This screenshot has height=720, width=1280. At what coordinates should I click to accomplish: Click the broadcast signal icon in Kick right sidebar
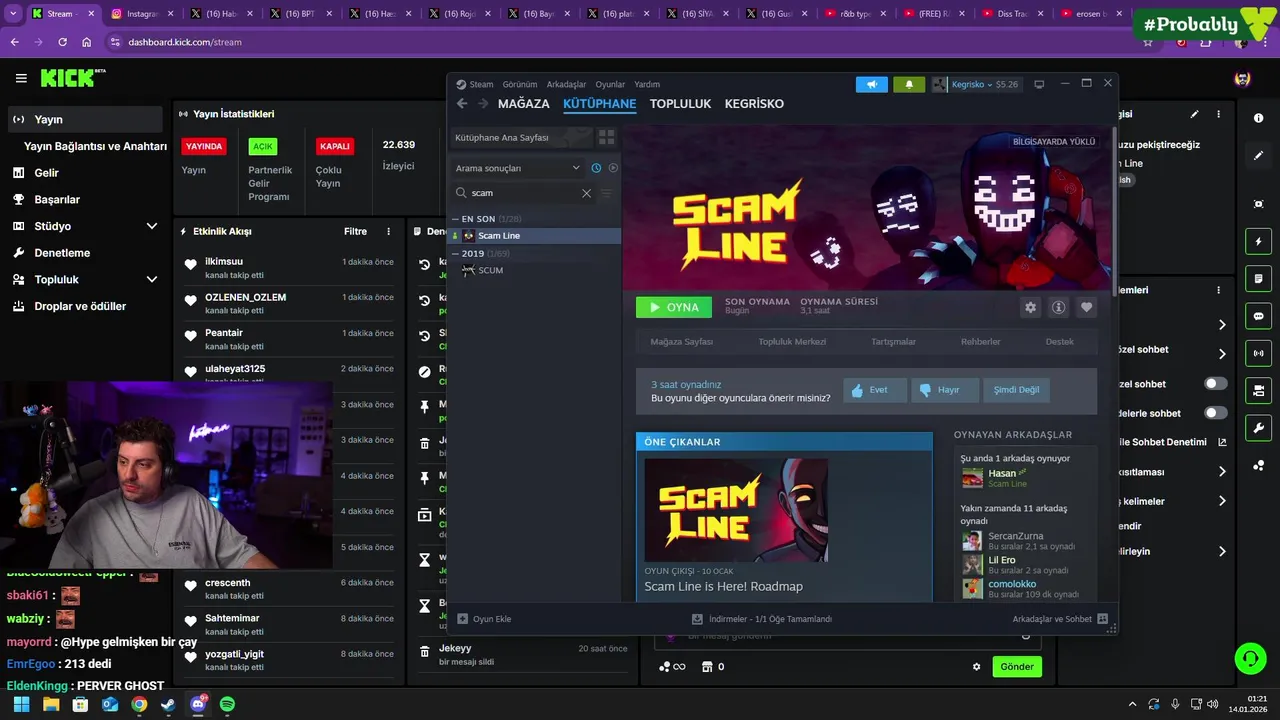click(x=1258, y=353)
